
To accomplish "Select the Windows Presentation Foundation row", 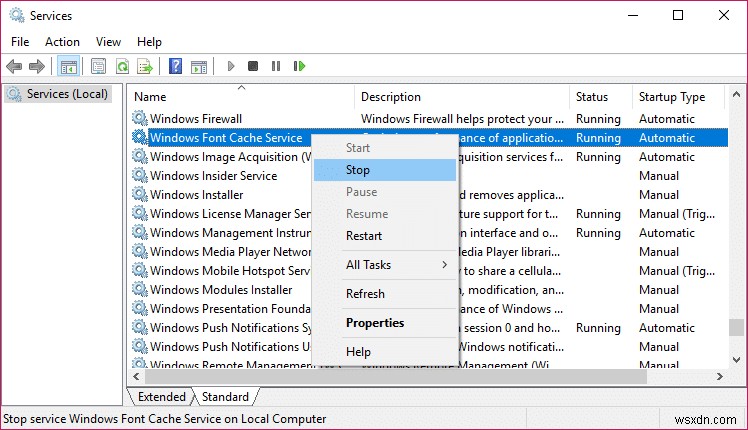I will 428,309.
